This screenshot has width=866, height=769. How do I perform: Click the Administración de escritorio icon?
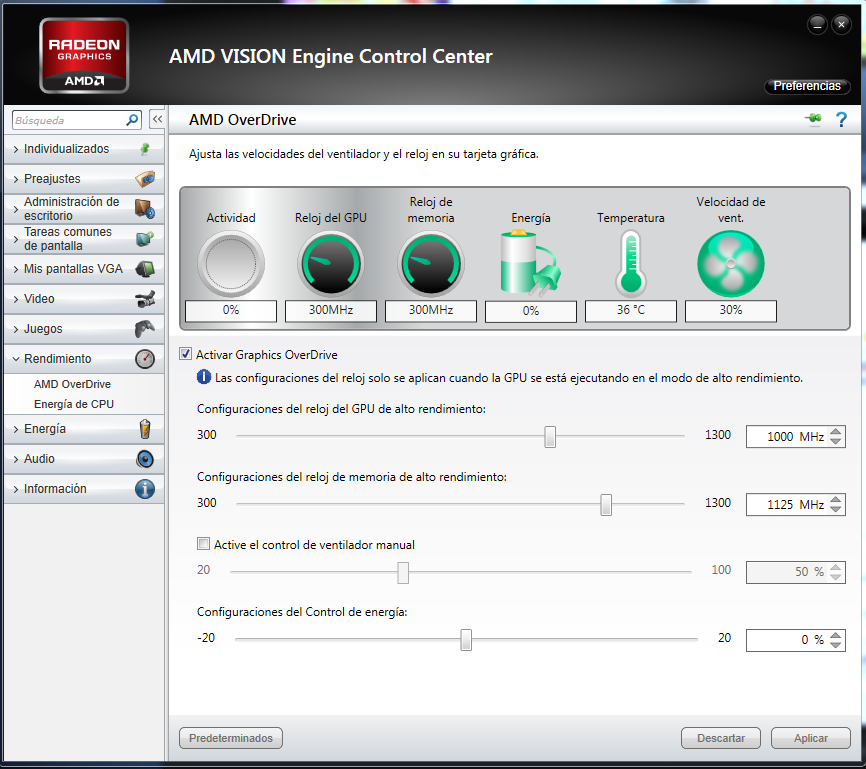pos(145,209)
